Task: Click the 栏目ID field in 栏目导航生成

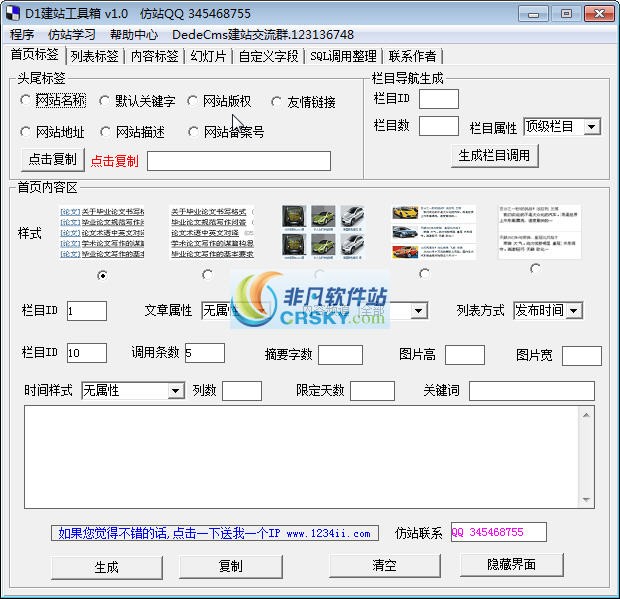Action: (439, 98)
